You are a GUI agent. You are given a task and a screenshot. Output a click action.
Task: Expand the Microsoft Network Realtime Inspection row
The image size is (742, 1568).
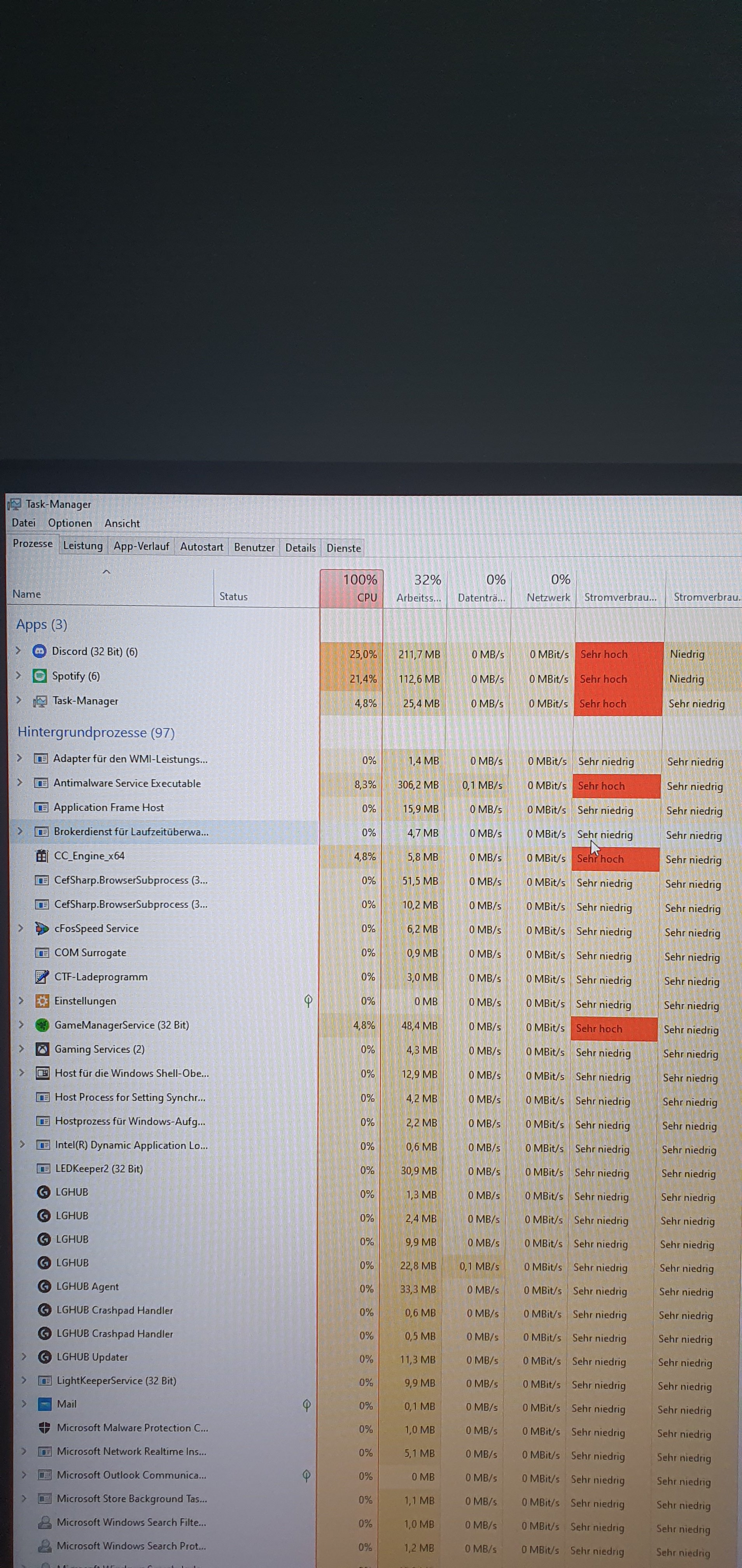[24, 1451]
